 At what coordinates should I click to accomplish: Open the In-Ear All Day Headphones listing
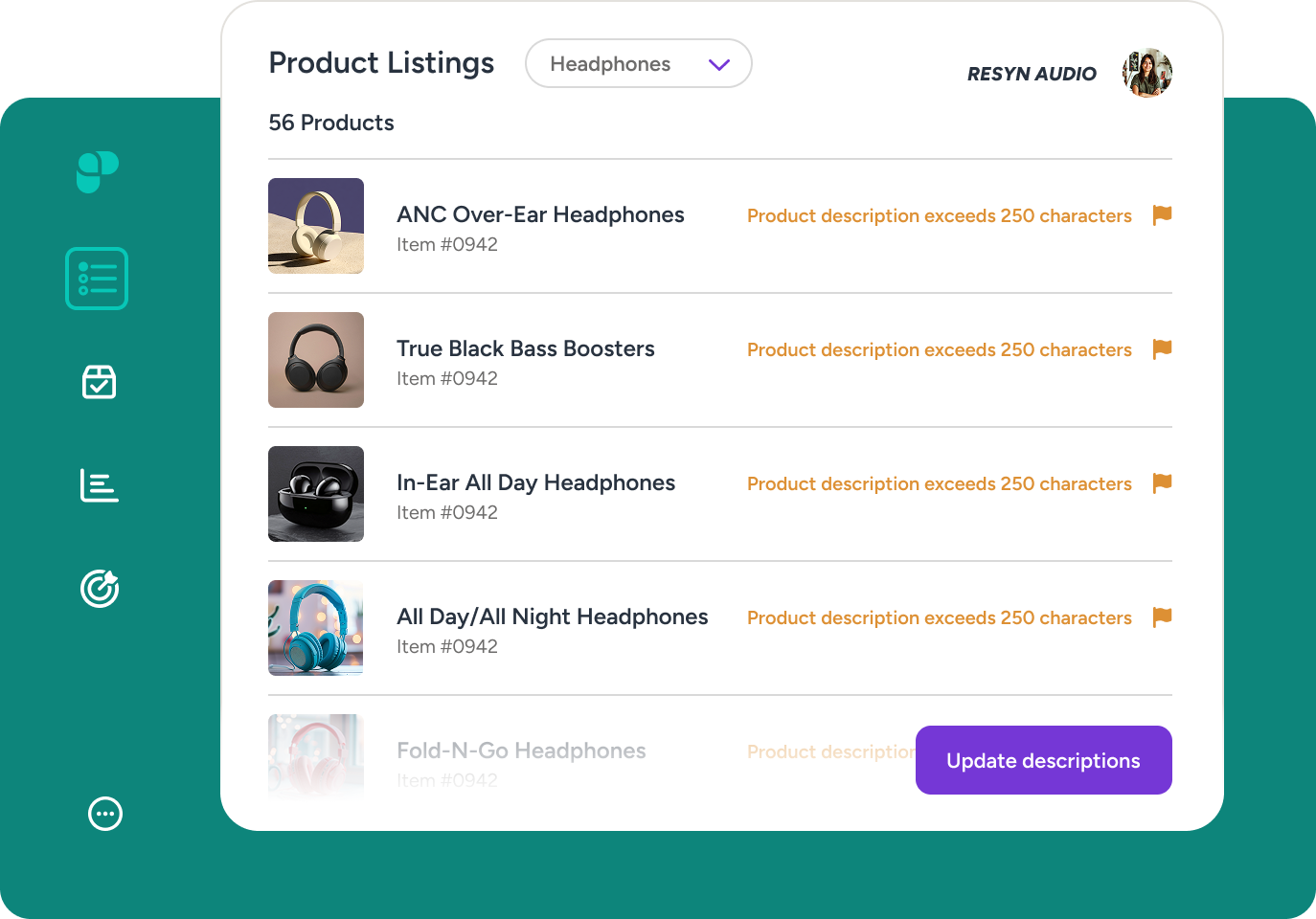(535, 483)
